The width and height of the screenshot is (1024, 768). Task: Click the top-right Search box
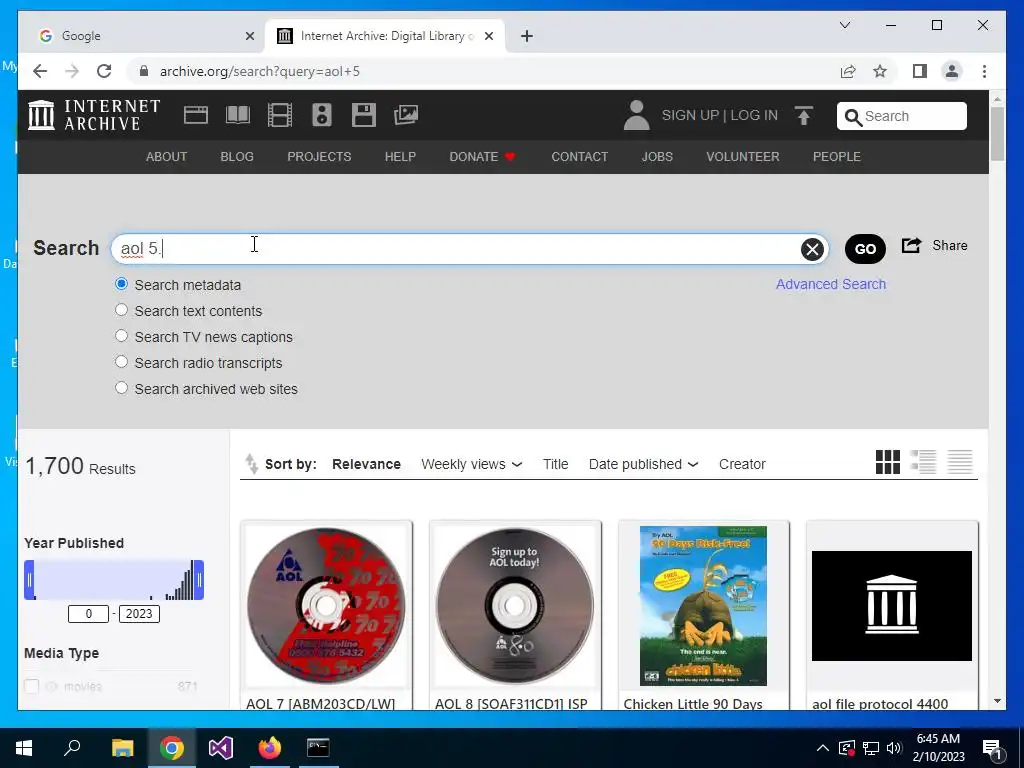902,116
